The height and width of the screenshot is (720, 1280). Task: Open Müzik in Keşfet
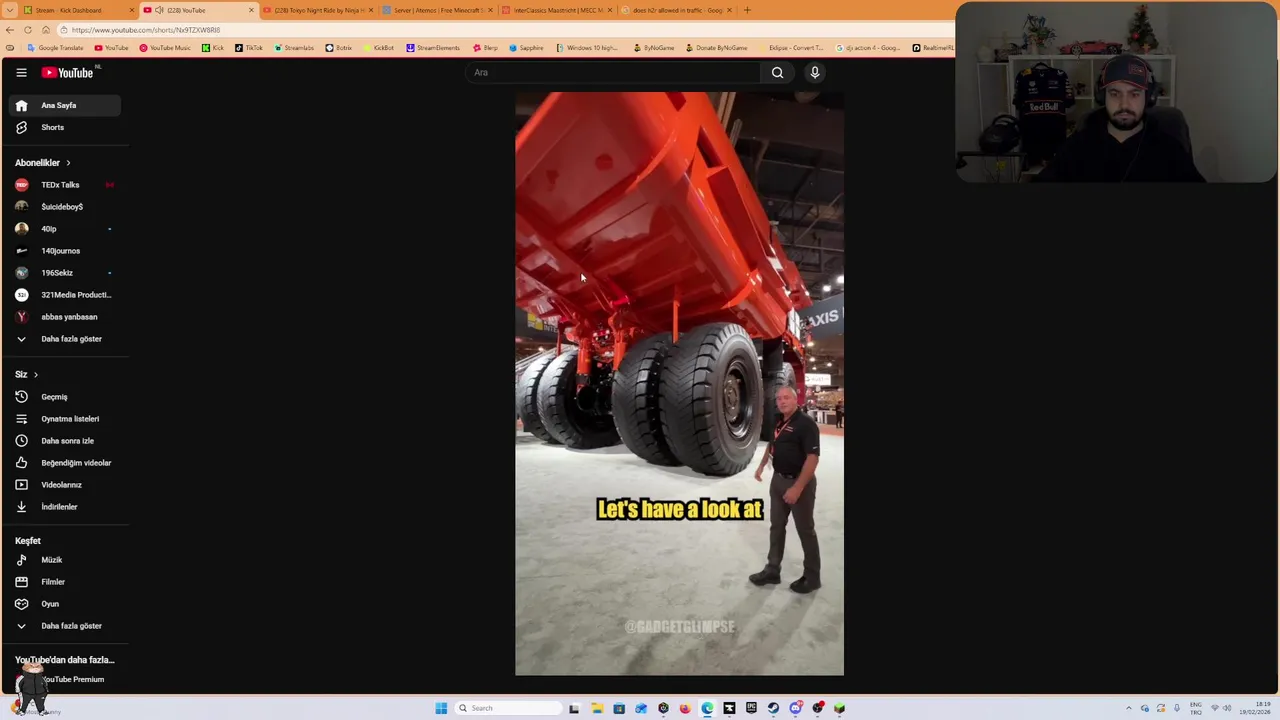coord(64,560)
